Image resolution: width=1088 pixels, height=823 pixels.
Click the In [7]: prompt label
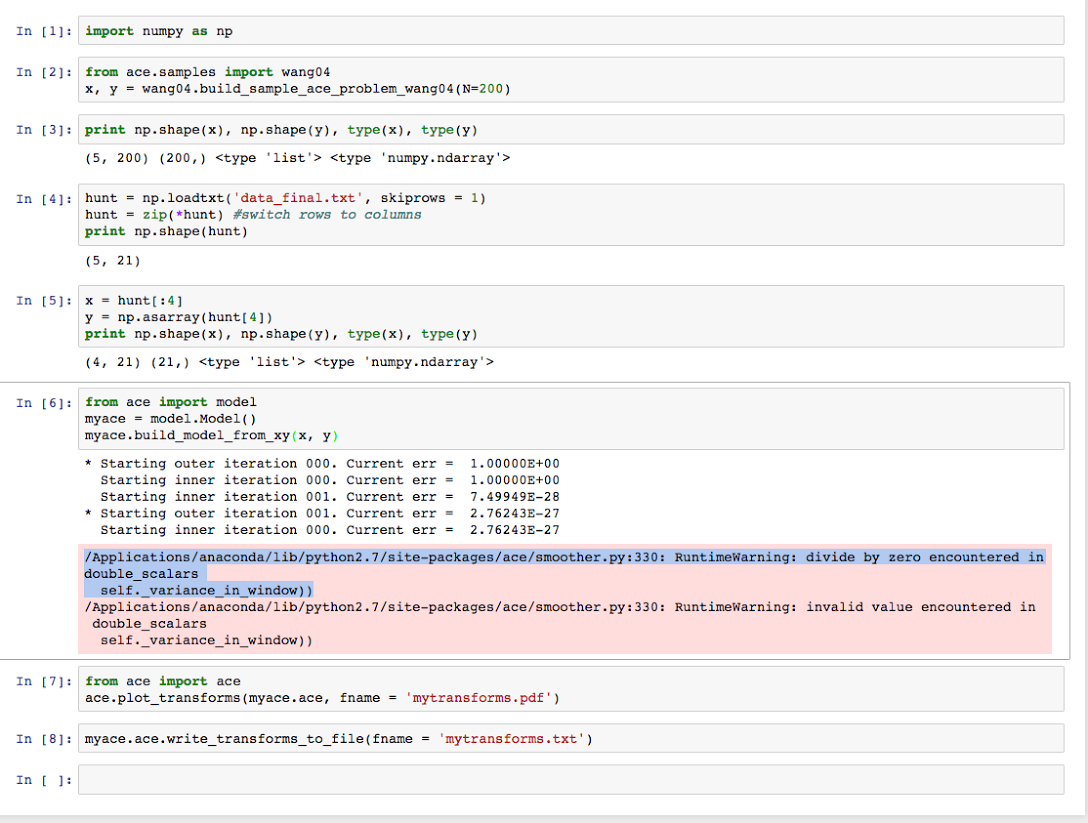tap(44, 681)
